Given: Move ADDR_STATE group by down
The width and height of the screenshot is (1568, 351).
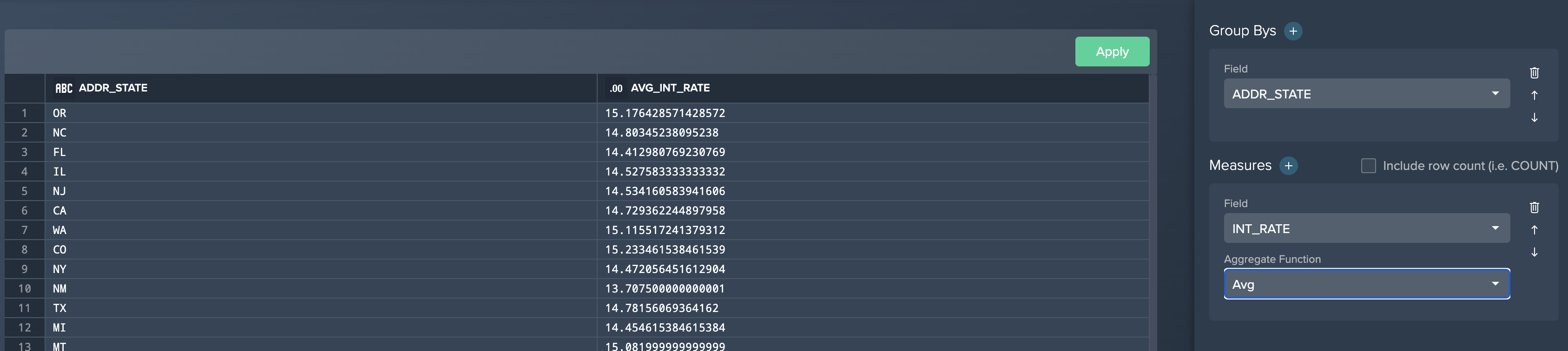Looking at the screenshot, I should (x=1534, y=117).
